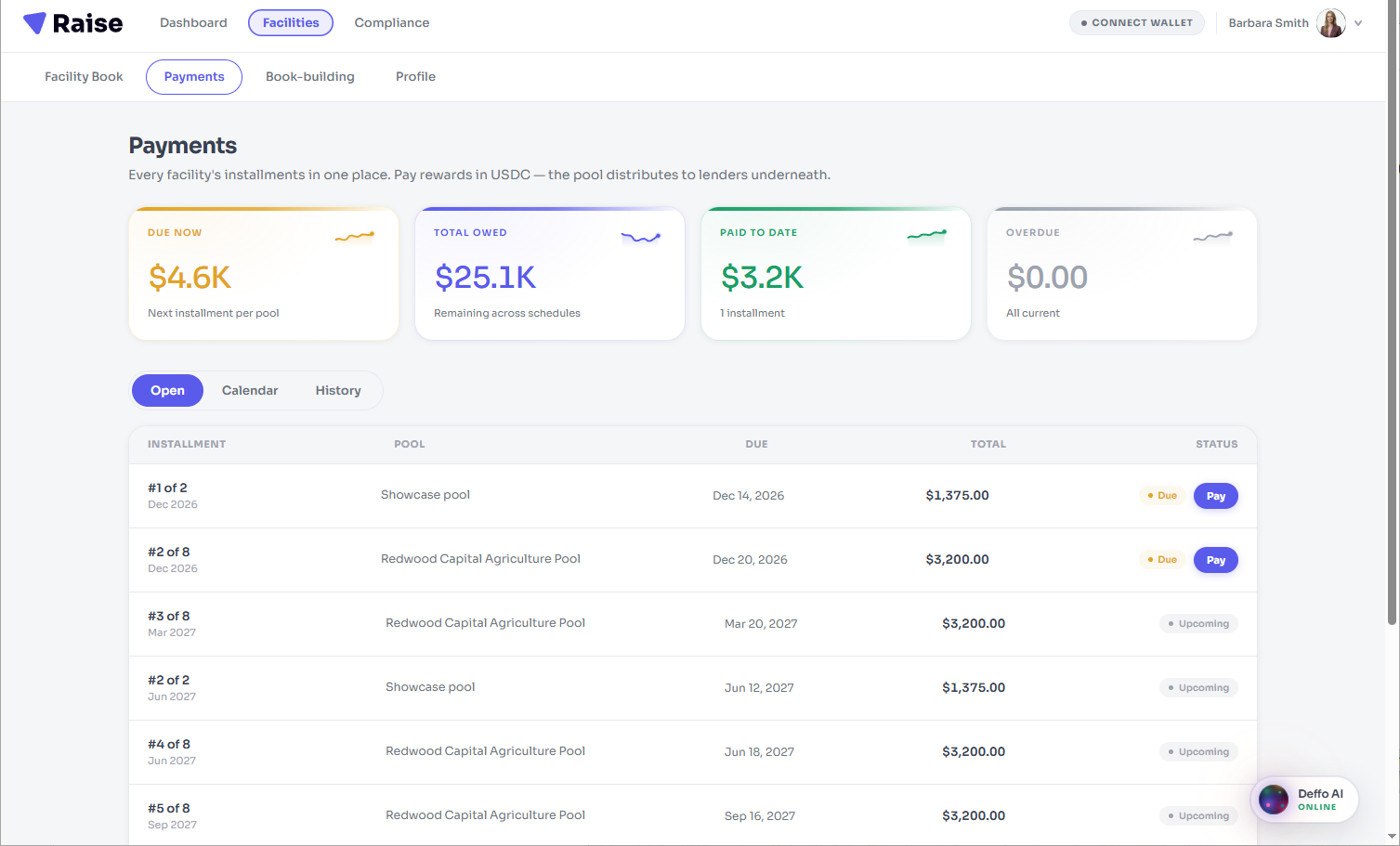Open the Book-building tab

310,77
